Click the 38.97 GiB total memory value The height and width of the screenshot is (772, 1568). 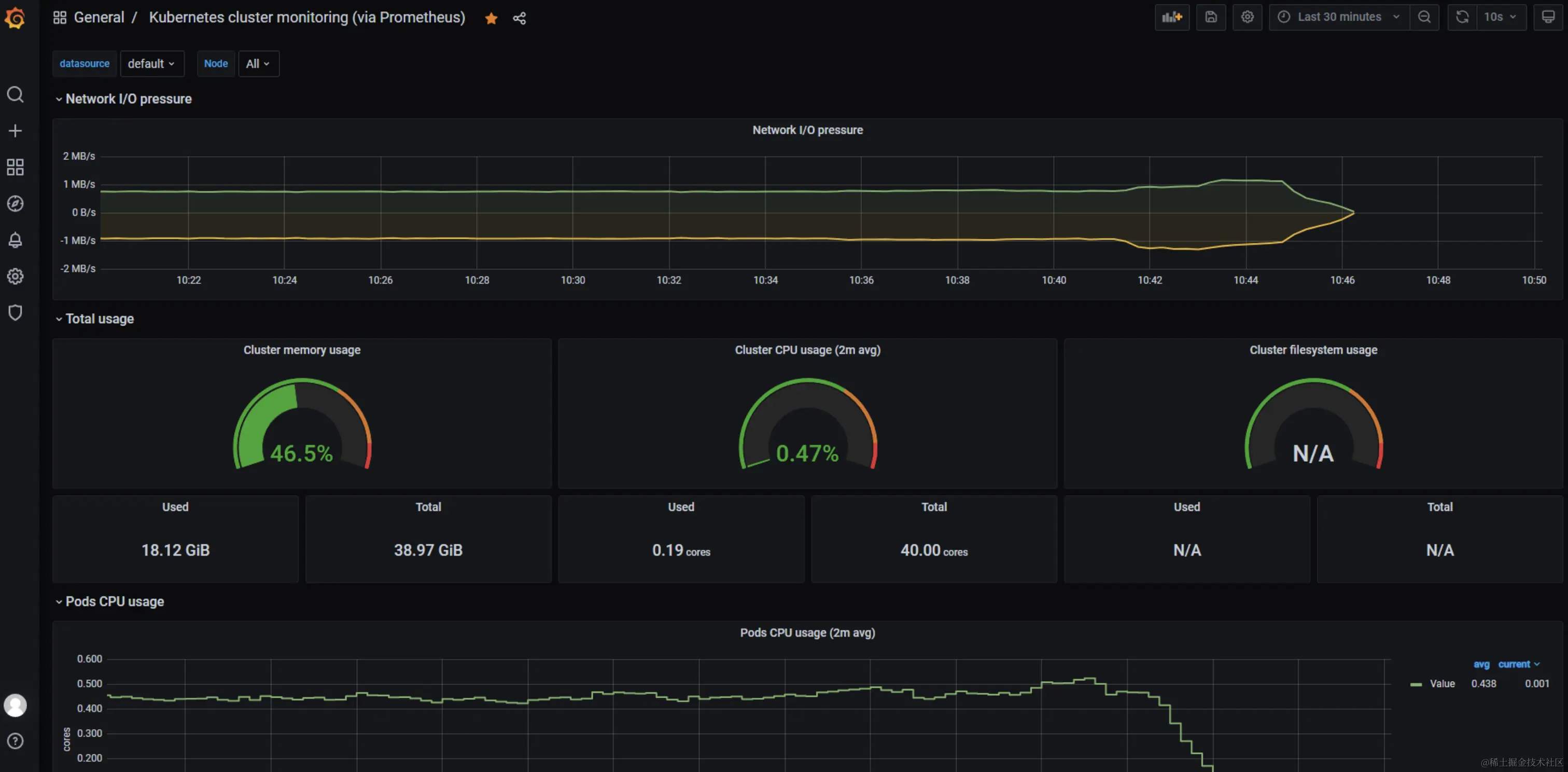coord(428,550)
